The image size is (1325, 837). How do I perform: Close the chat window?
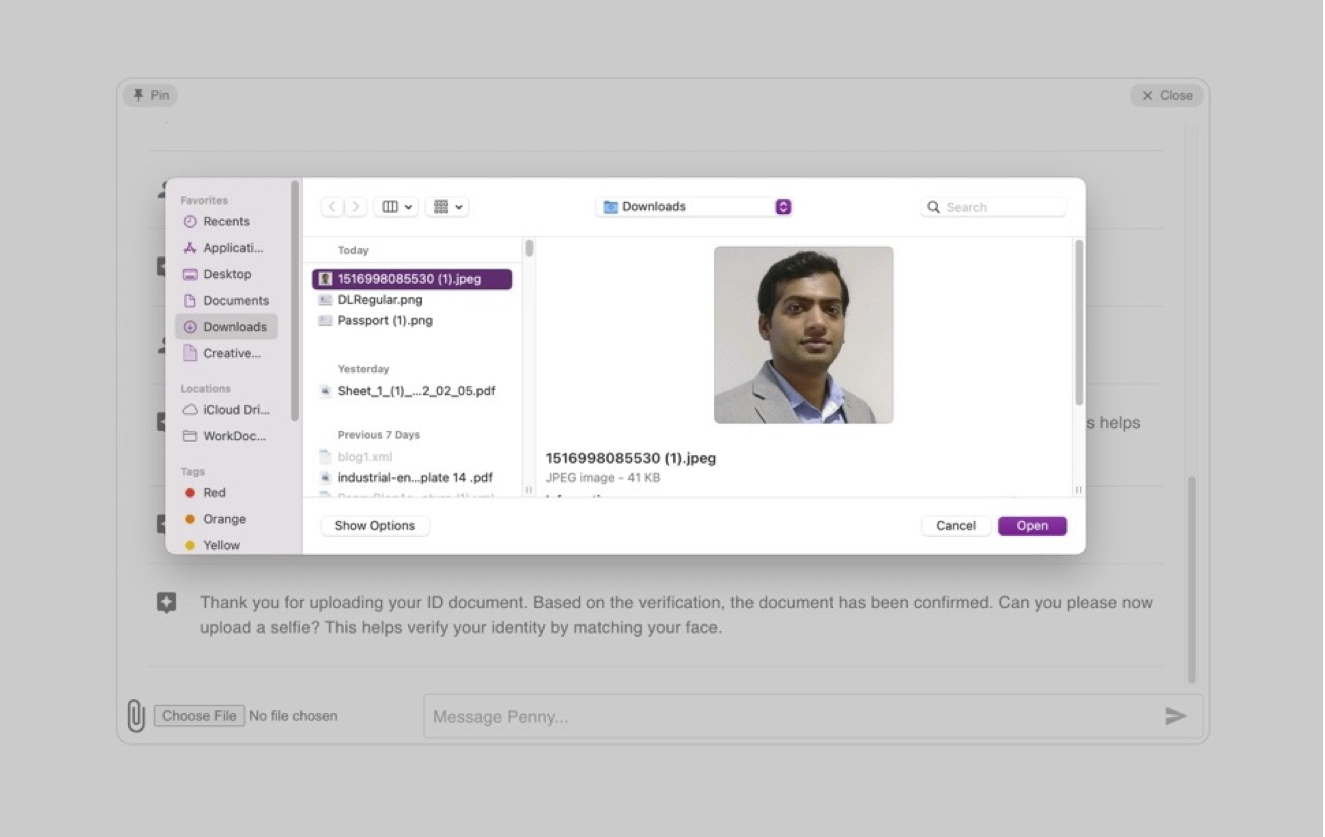[x=1167, y=95]
